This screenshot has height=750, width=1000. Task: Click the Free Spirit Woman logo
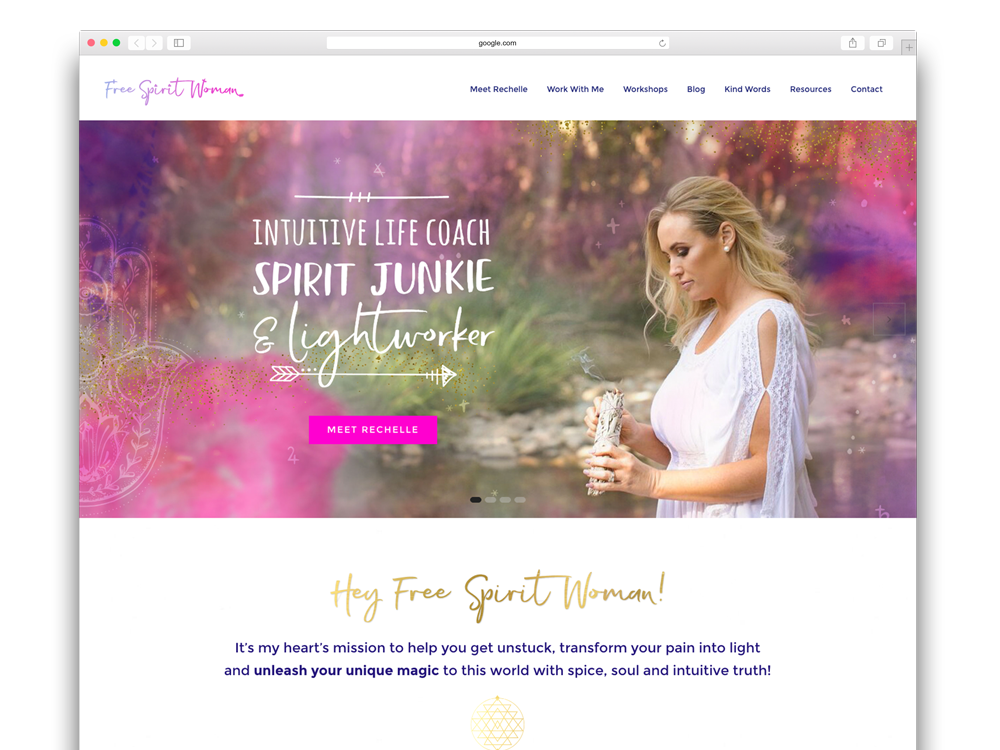(x=173, y=91)
